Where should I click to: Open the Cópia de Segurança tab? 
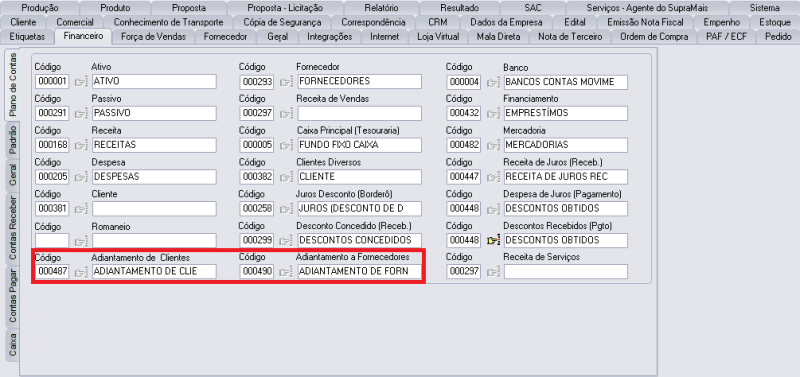point(282,22)
